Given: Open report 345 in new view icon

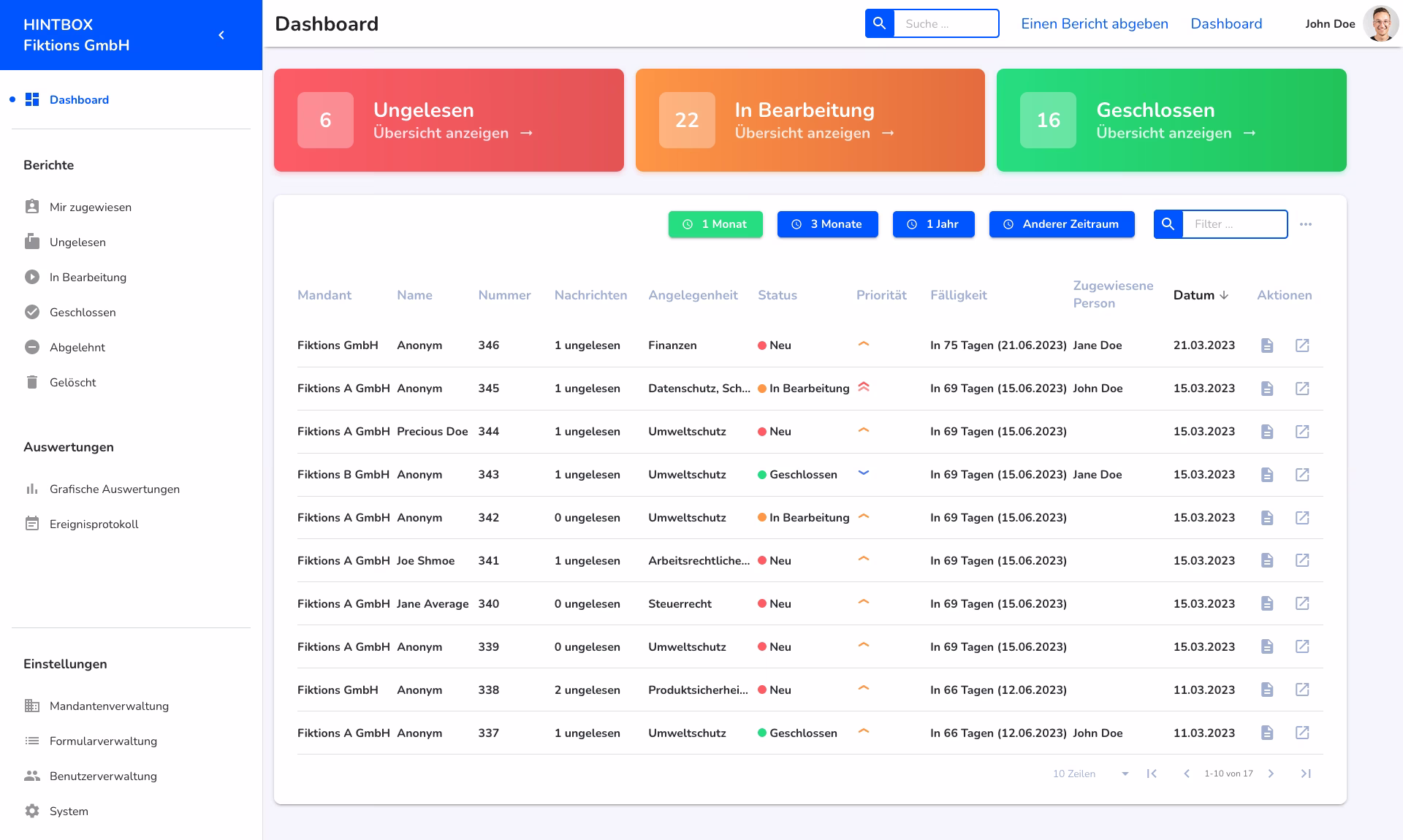Looking at the screenshot, I should tap(1303, 389).
